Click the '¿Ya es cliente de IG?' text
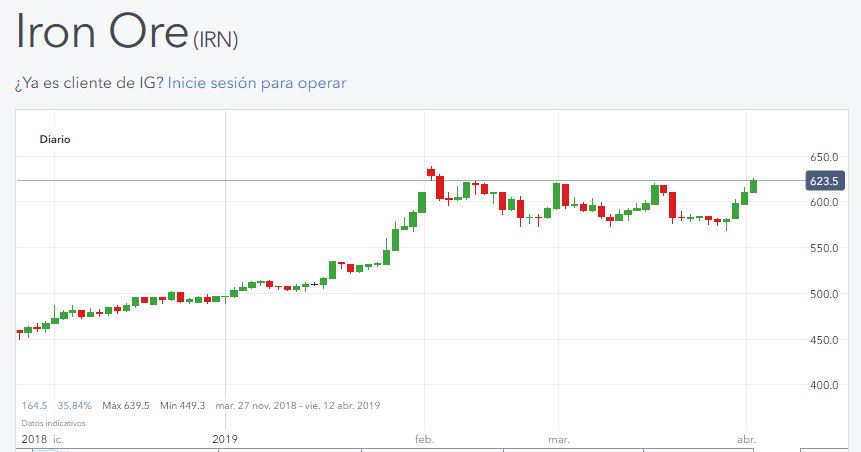The height and width of the screenshot is (452, 861). tap(89, 83)
